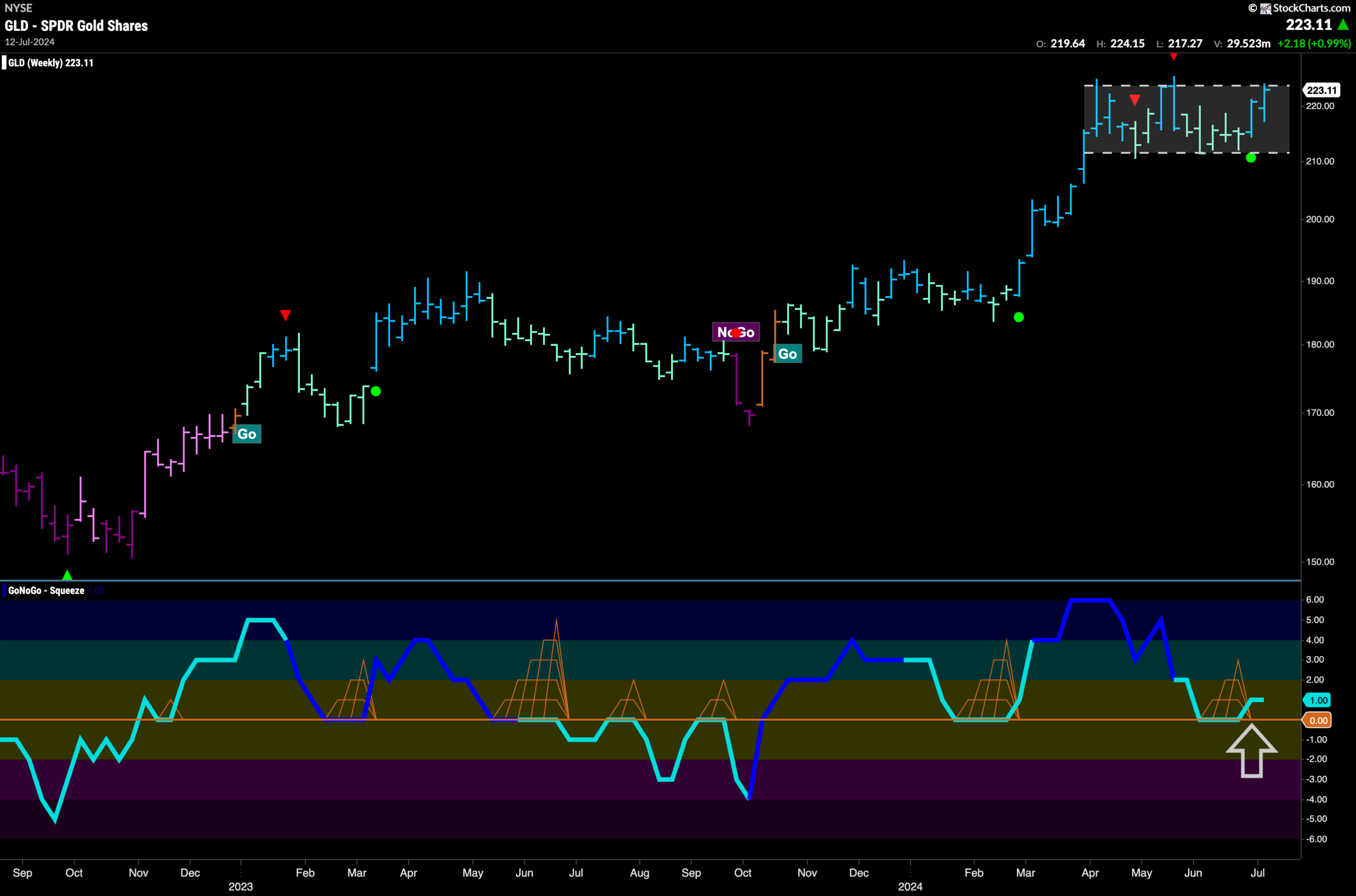Click the green up triangle beside header price 223.11
This screenshot has width=1356, height=896.
coord(1343,24)
